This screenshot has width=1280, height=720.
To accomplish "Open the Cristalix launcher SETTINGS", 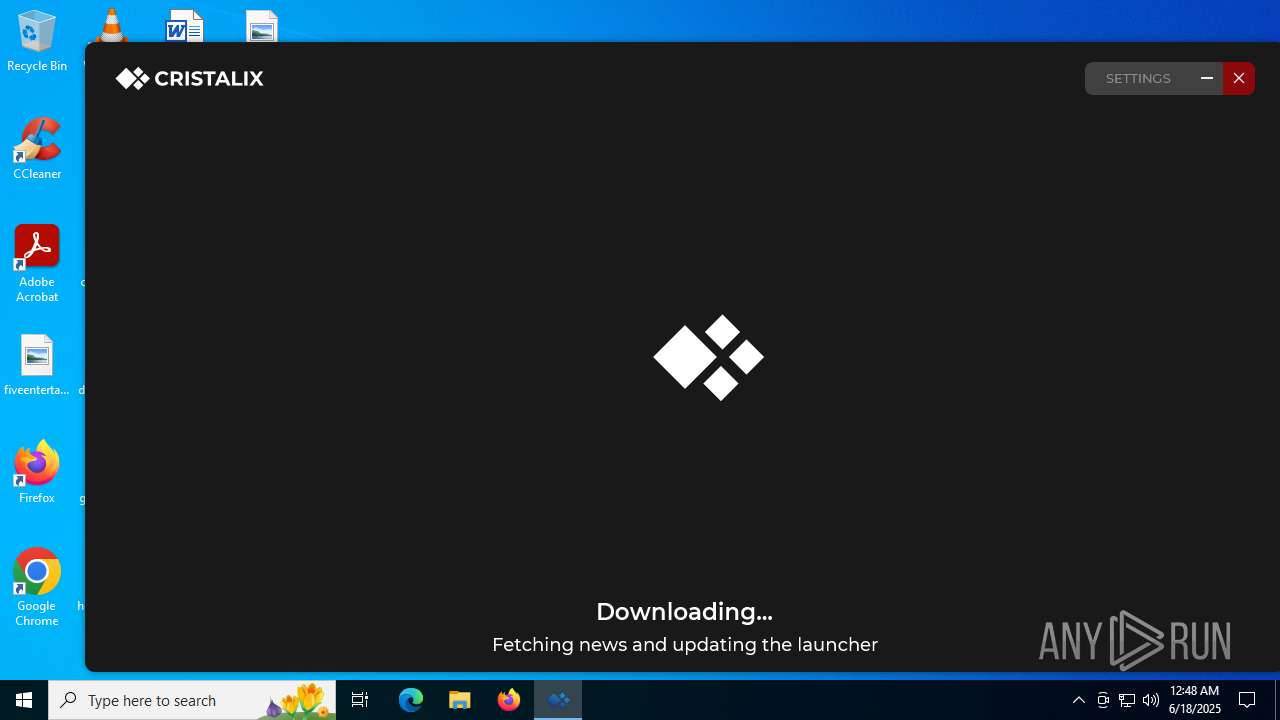I will pos(1138,78).
